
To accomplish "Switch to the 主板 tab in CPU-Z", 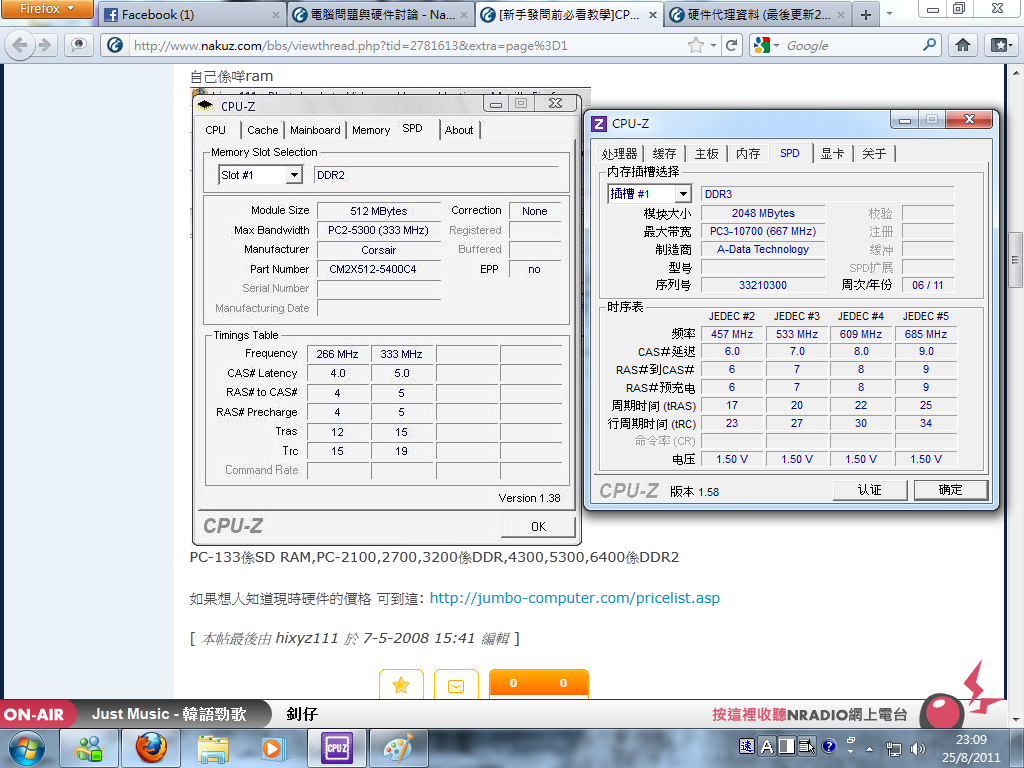I will (x=706, y=153).
